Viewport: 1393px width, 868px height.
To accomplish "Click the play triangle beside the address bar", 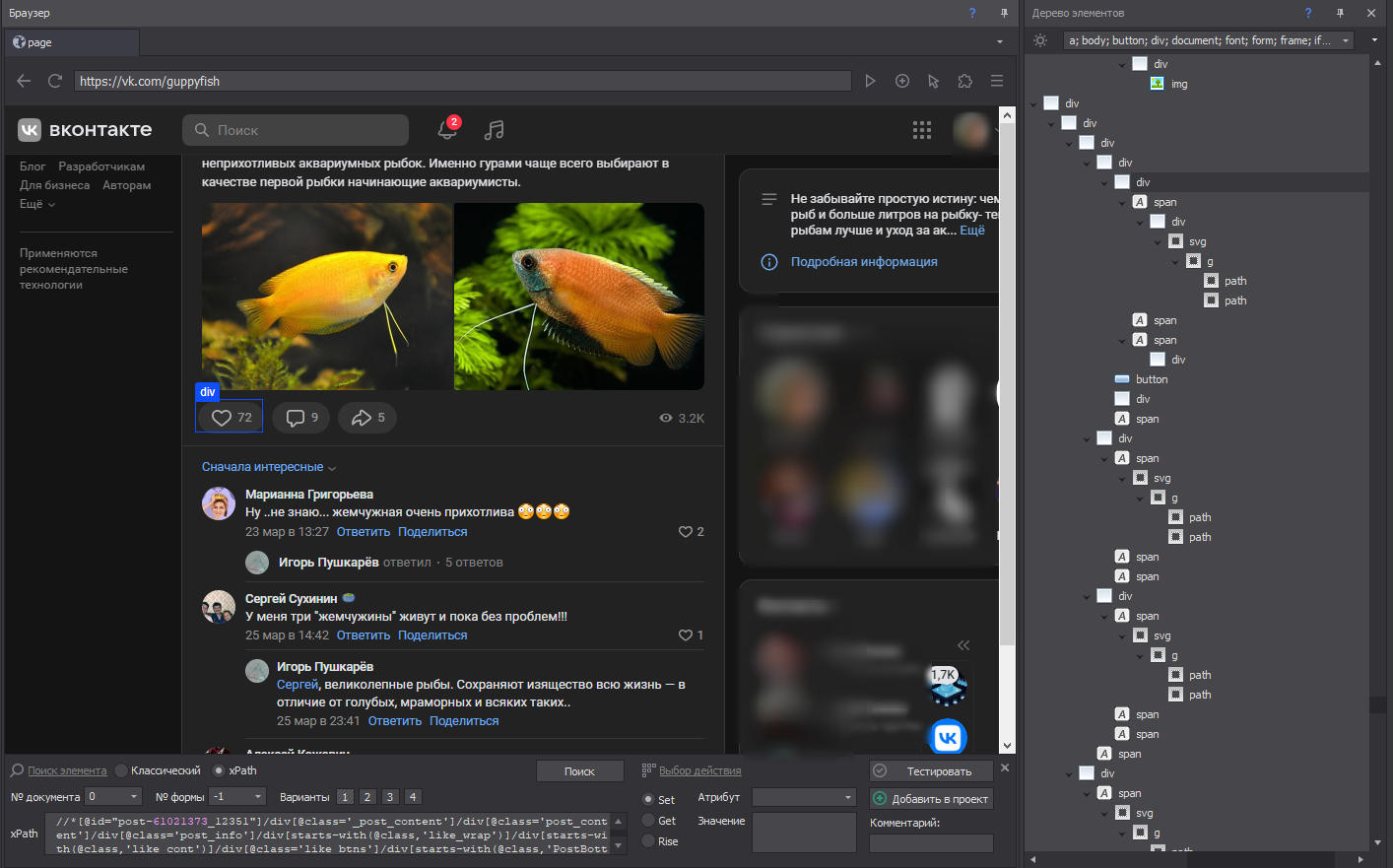I will [870, 81].
